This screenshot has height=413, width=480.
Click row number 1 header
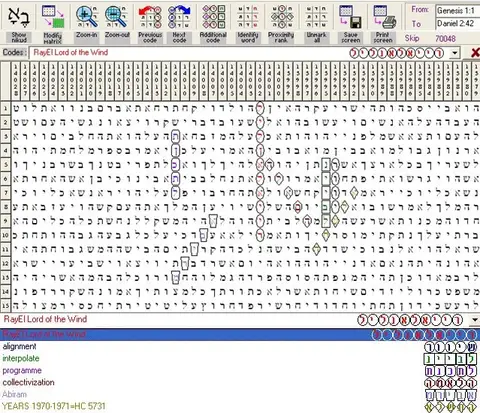point(5,108)
